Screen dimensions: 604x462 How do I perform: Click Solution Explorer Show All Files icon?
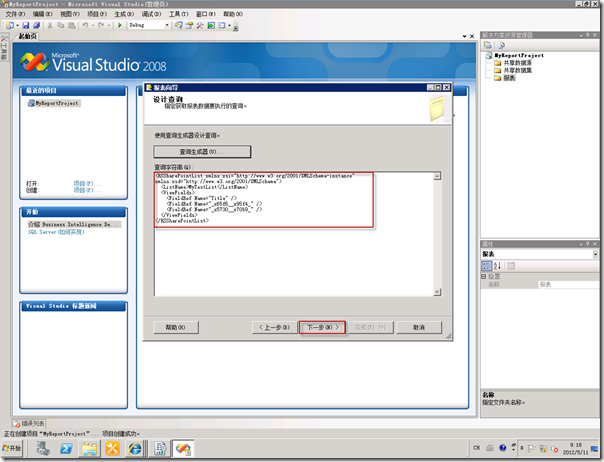[501, 45]
